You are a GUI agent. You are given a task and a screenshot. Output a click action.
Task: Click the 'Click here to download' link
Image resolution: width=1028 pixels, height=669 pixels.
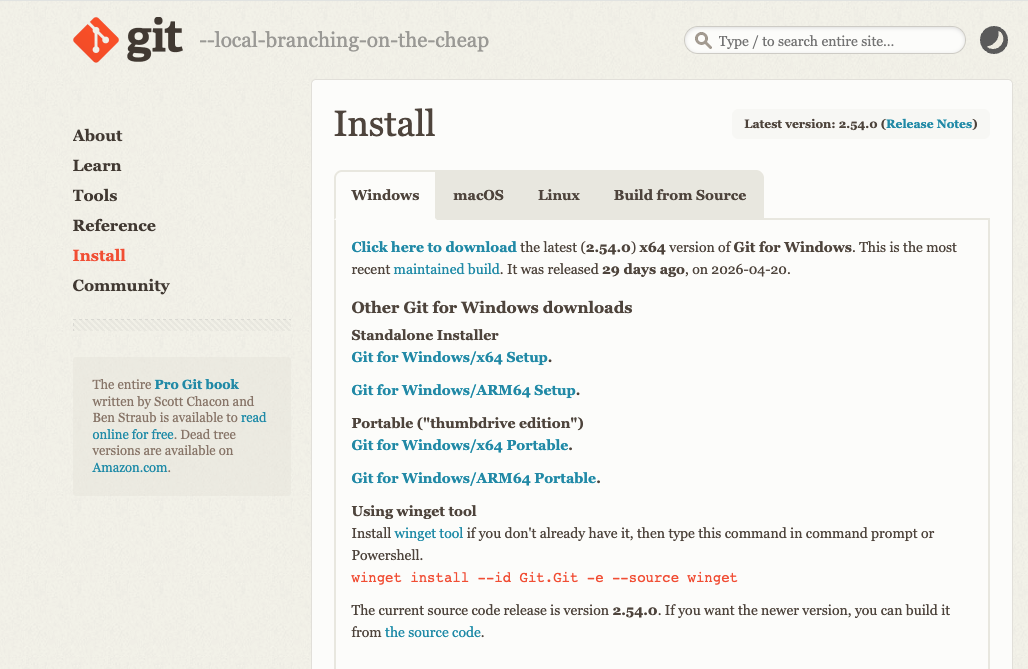click(434, 247)
